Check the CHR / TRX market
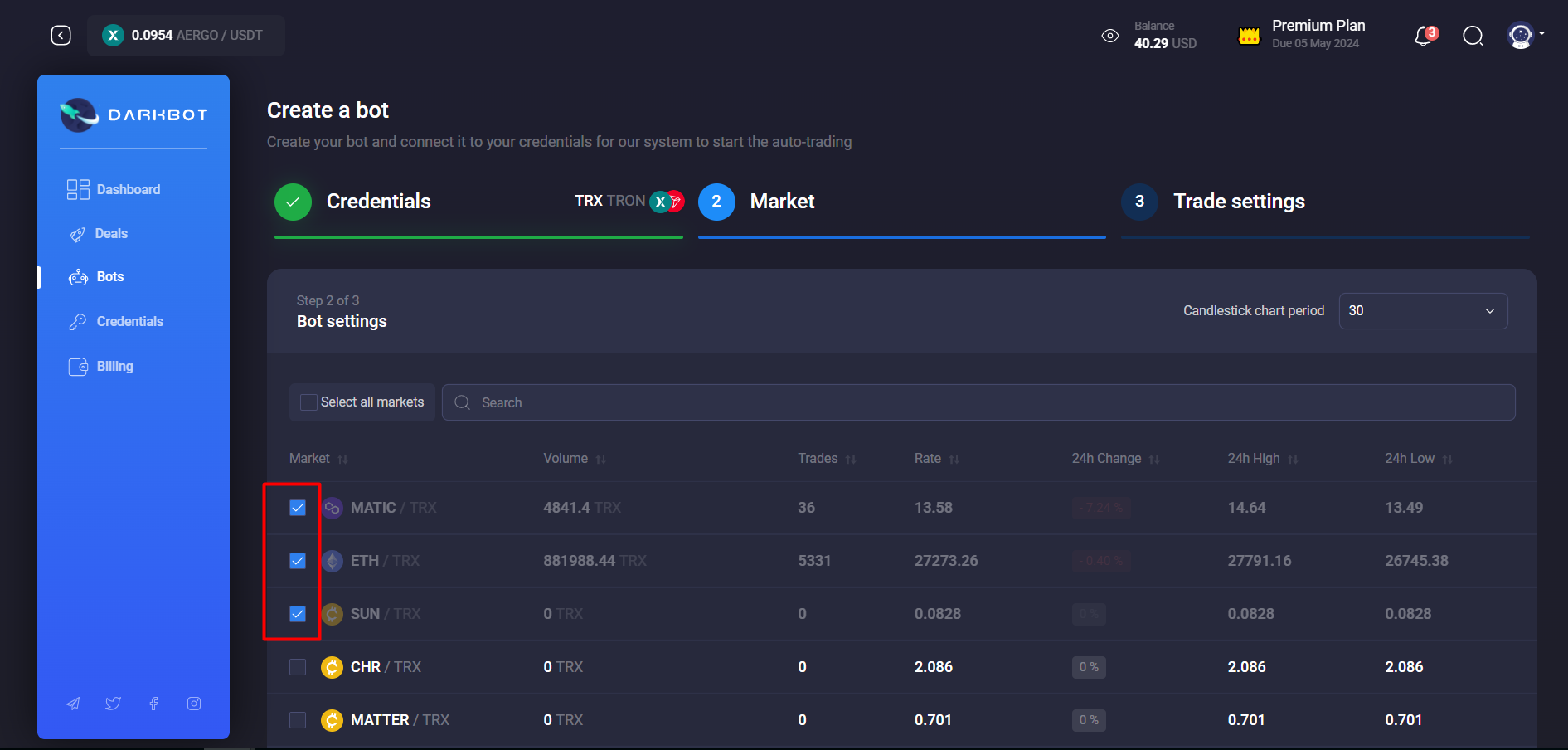The image size is (1568, 750). (298, 666)
